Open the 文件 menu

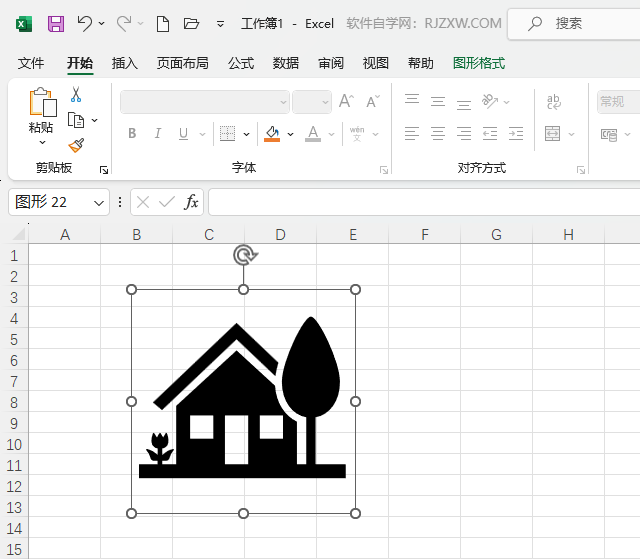coord(31,63)
